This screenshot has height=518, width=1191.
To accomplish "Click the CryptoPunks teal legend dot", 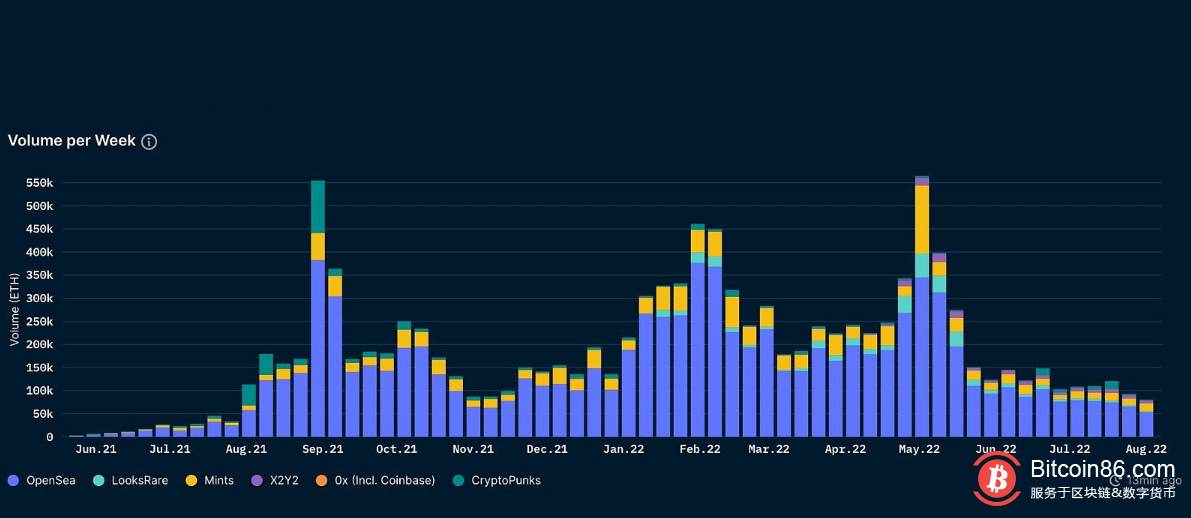I will pos(458,481).
